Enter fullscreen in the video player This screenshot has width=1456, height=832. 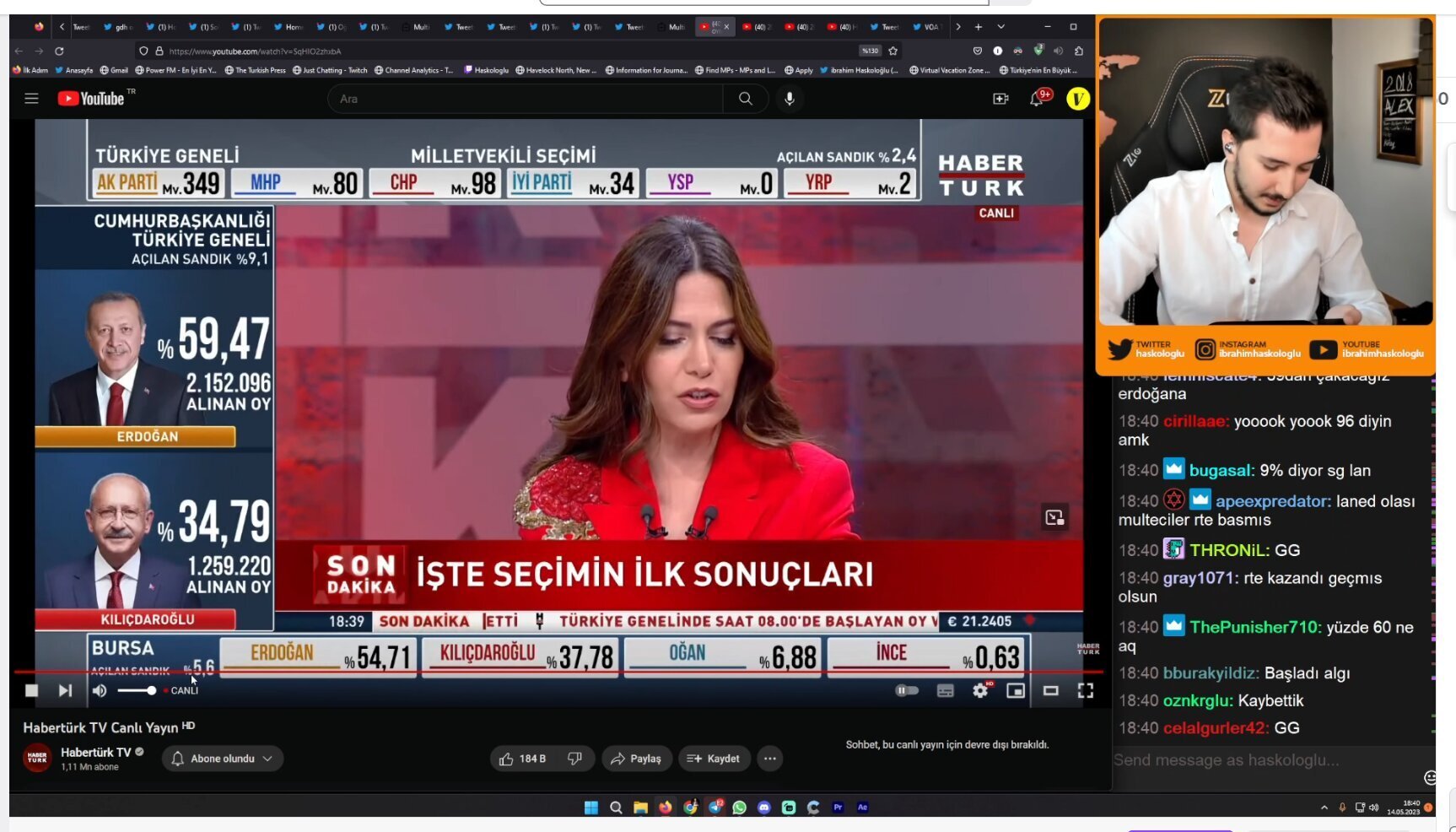click(x=1086, y=690)
